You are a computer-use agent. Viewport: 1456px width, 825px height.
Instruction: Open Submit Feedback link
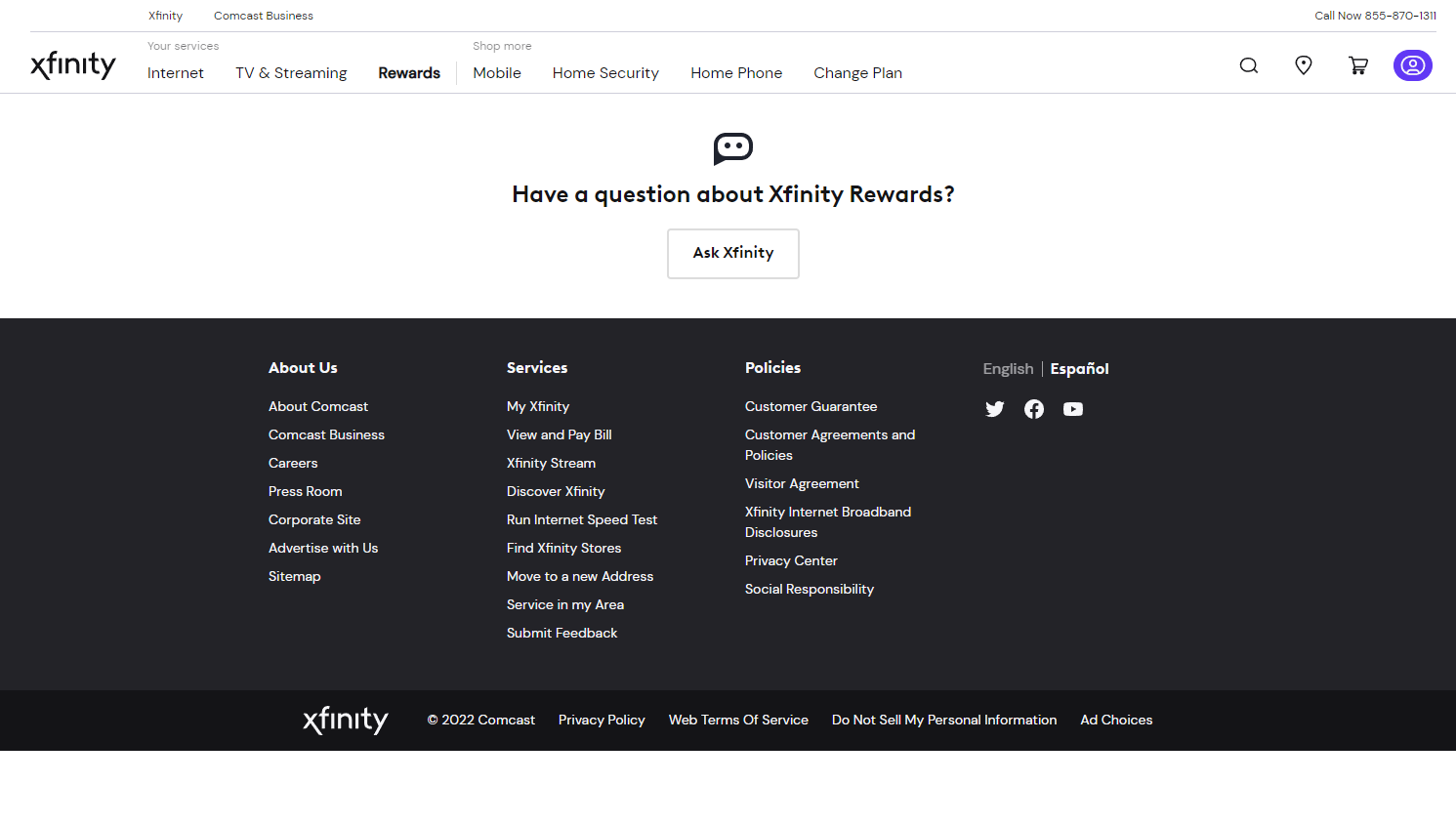click(562, 634)
